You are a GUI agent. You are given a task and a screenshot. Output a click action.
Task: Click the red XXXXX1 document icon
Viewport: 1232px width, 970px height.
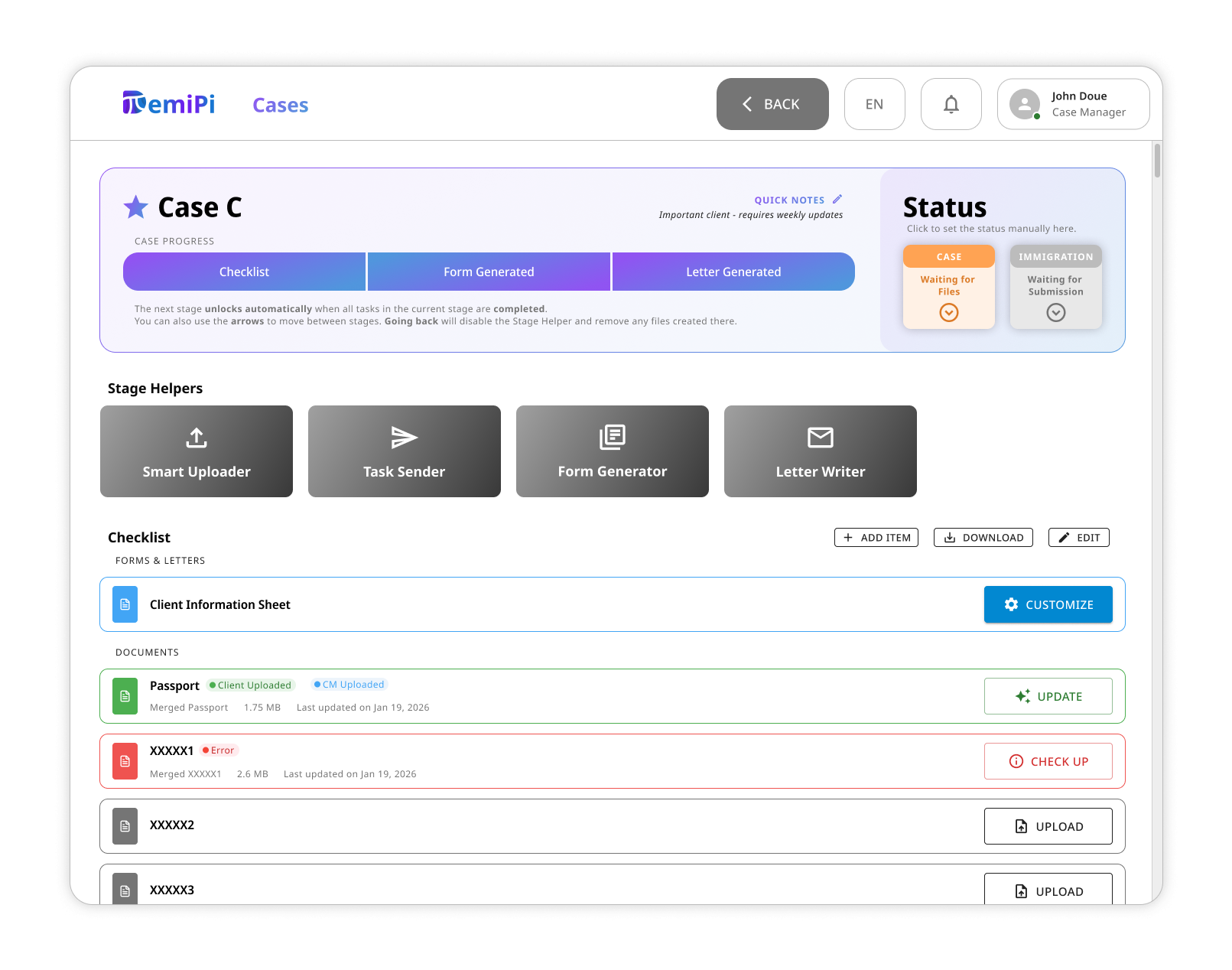pyautogui.click(x=125, y=761)
